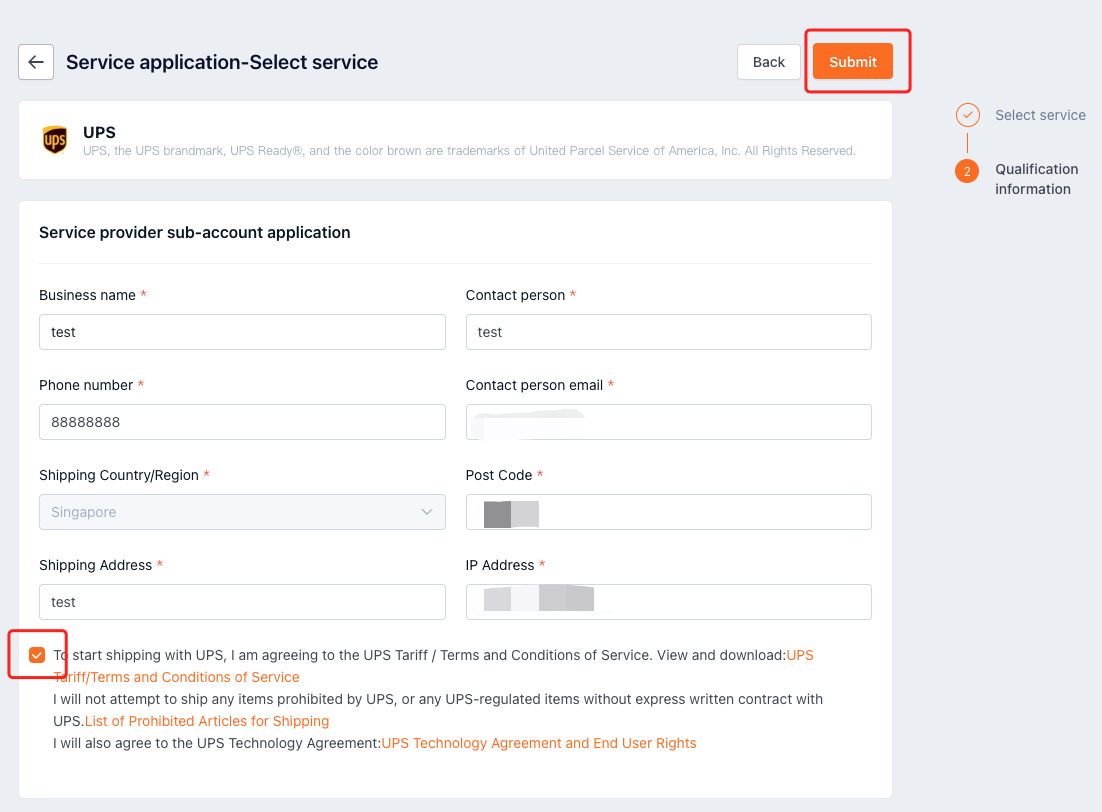The image size is (1102, 812).
Task: Click the red asterisk beside IP Address
Action: pos(541,564)
